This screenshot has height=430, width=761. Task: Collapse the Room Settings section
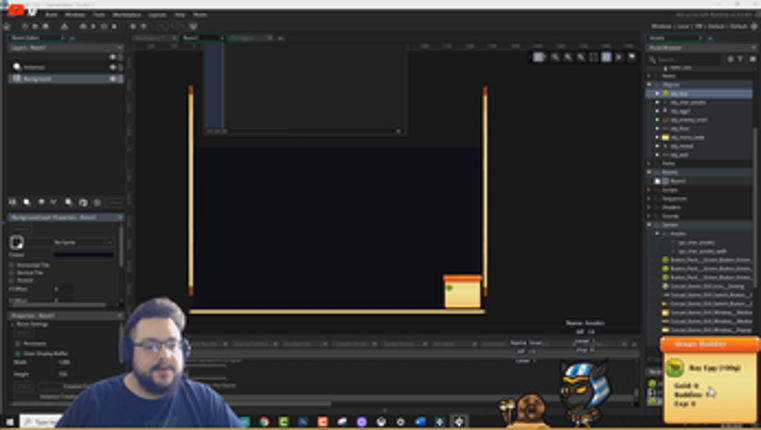(x=13, y=324)
